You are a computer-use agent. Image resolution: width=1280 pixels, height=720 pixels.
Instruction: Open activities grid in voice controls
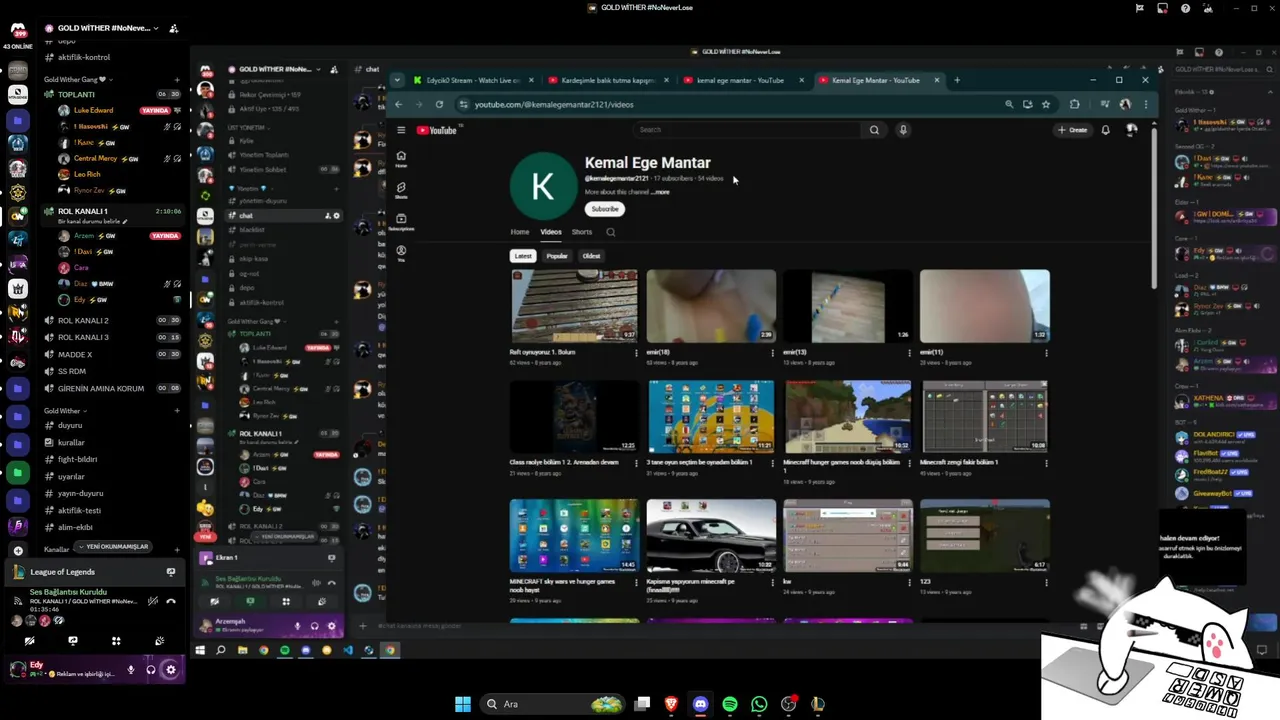coord(116,640)
